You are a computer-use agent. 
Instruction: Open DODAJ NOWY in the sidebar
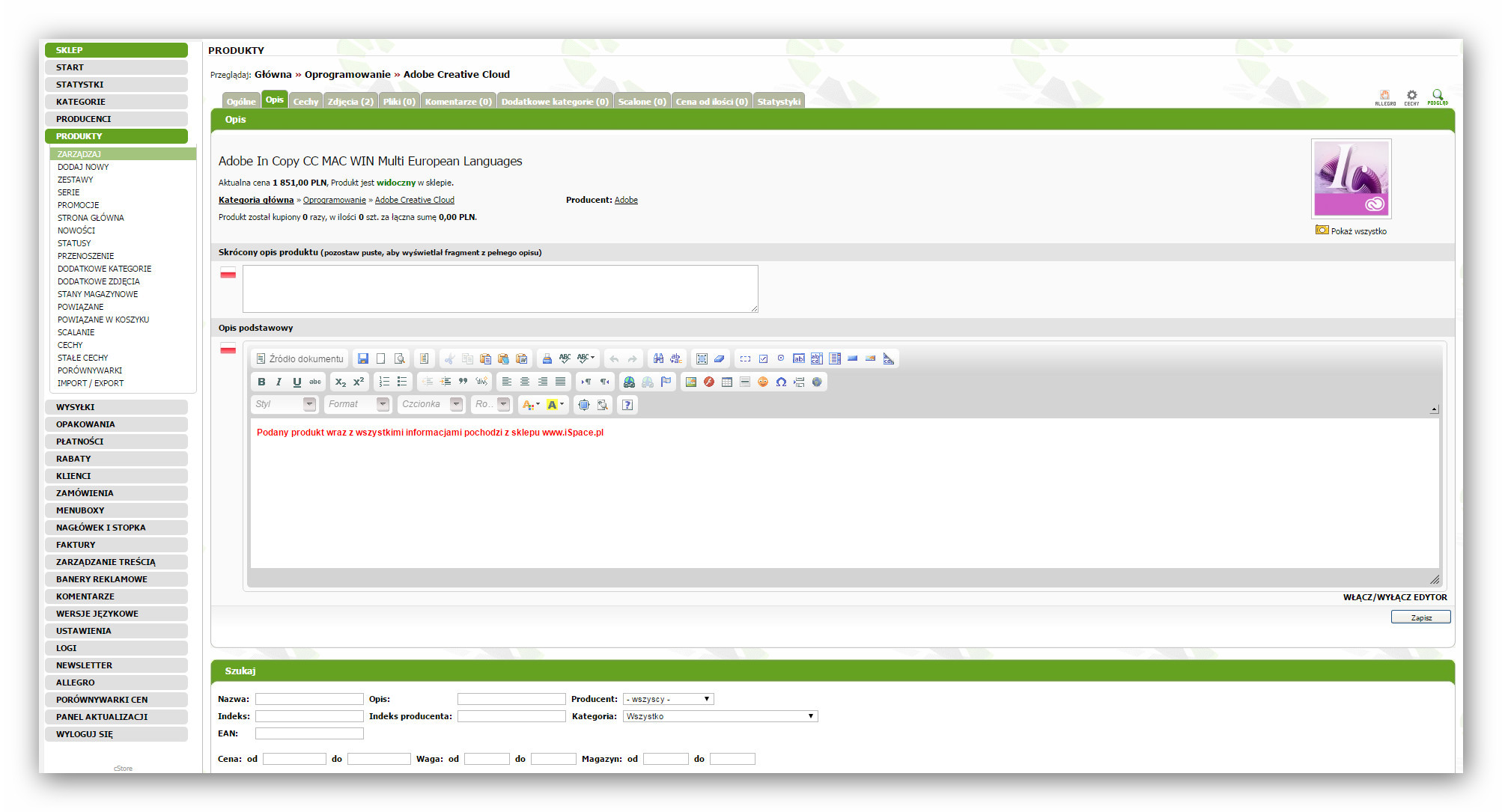click(83, 167)
